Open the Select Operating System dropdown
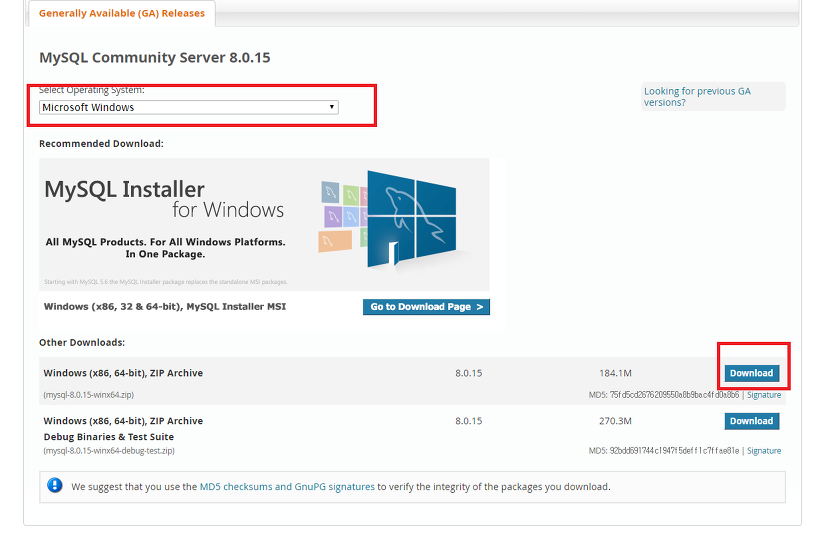 [x=189, y=107]
